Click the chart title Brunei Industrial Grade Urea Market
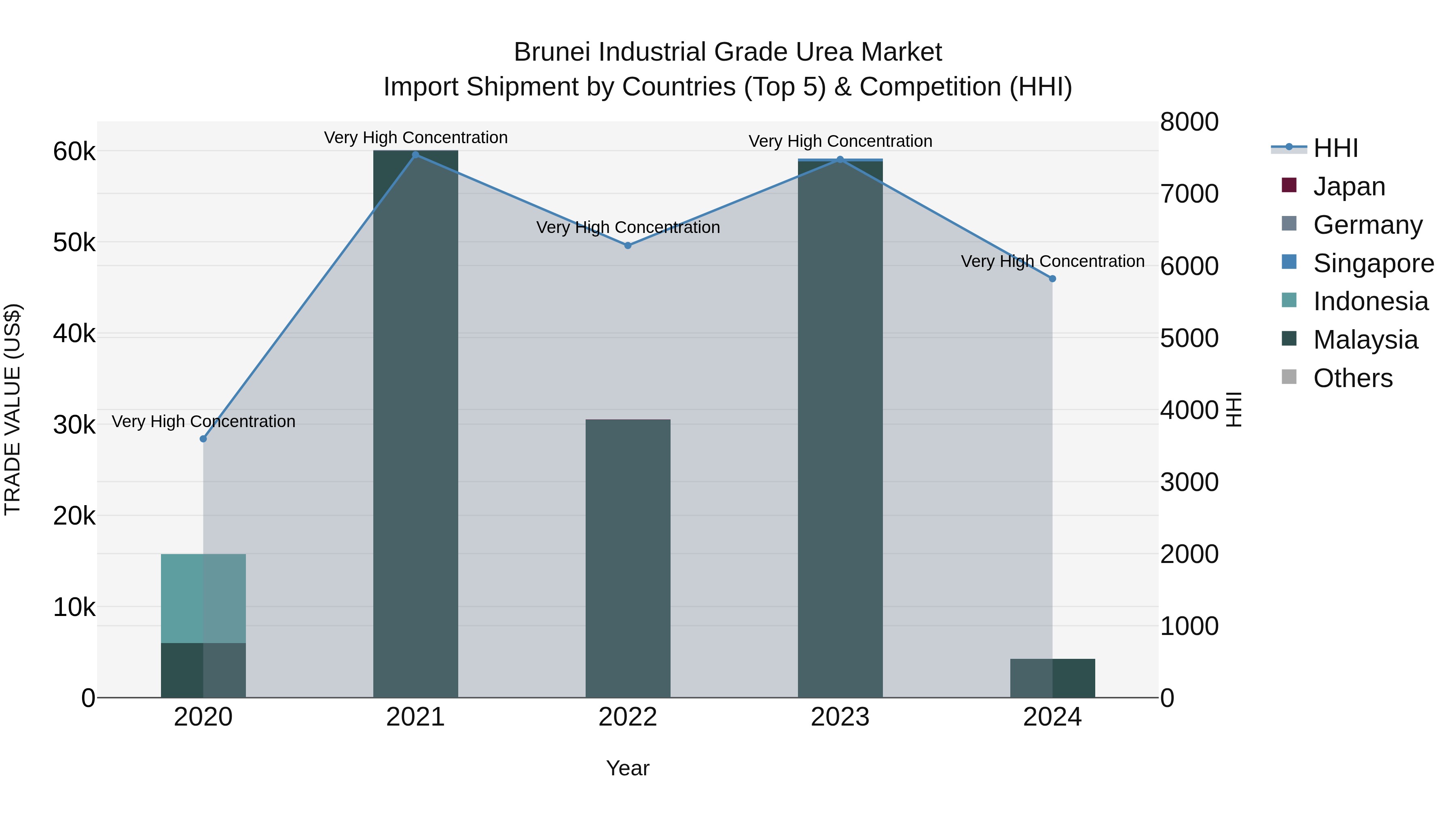The height and width of the screenshot is (819, 1456). (x=728, y=52)
